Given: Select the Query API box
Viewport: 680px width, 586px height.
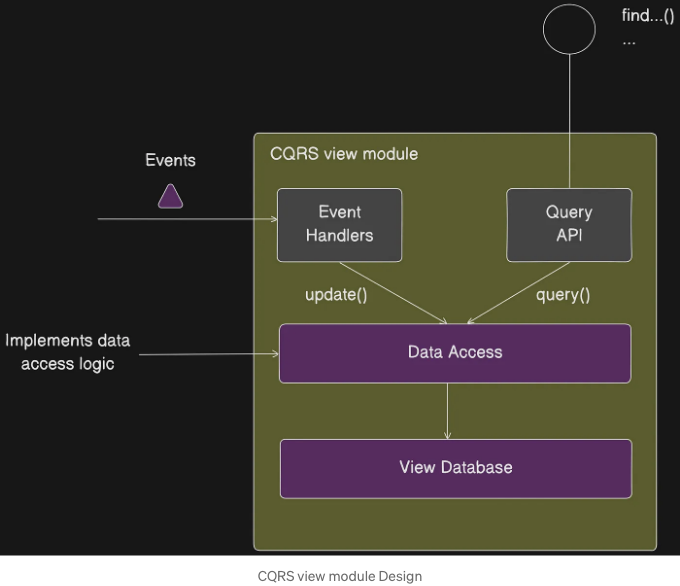Looking at the screenshot, I should (569, 225).
